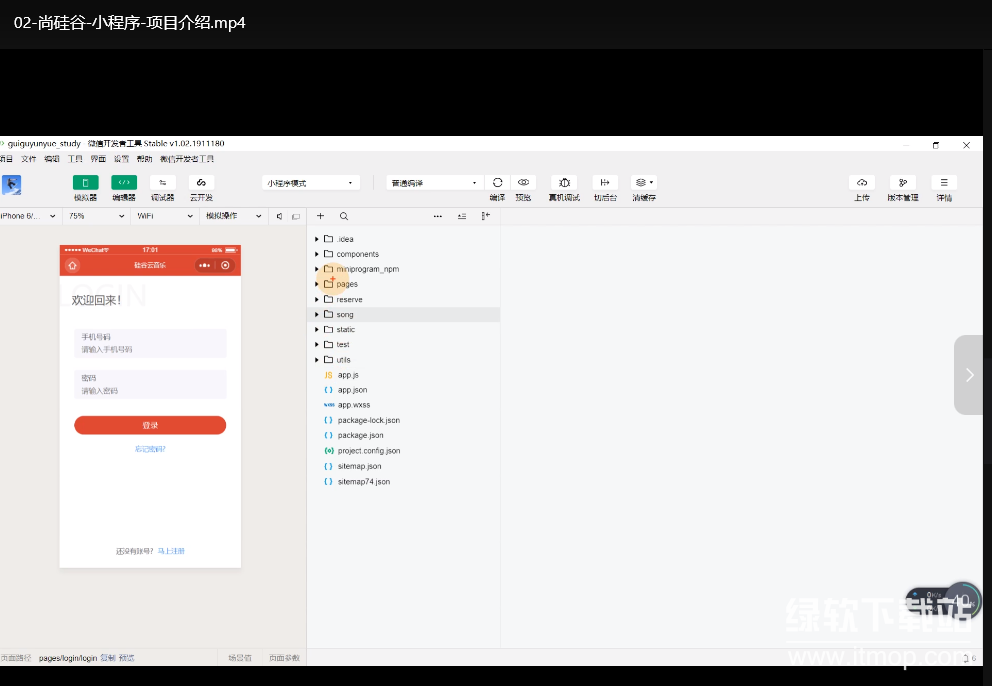The image size is (992, 686).
Task: Open the iPhone device model dropdown
Action: (28, 216)
